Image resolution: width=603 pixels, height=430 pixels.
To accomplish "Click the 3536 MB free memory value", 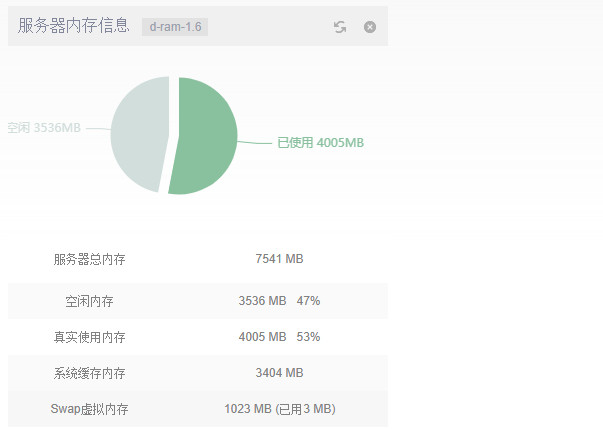I will 262,300.
